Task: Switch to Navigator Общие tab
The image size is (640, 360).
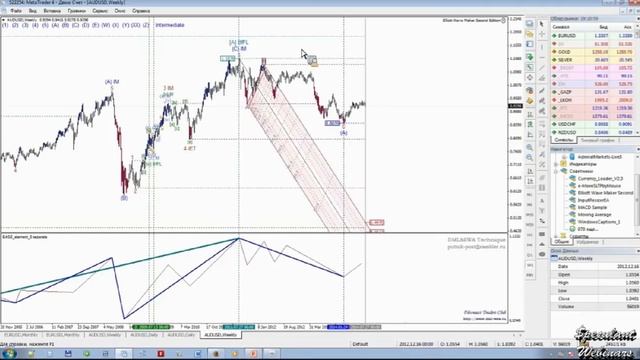Action: click(x=562, y=242)
